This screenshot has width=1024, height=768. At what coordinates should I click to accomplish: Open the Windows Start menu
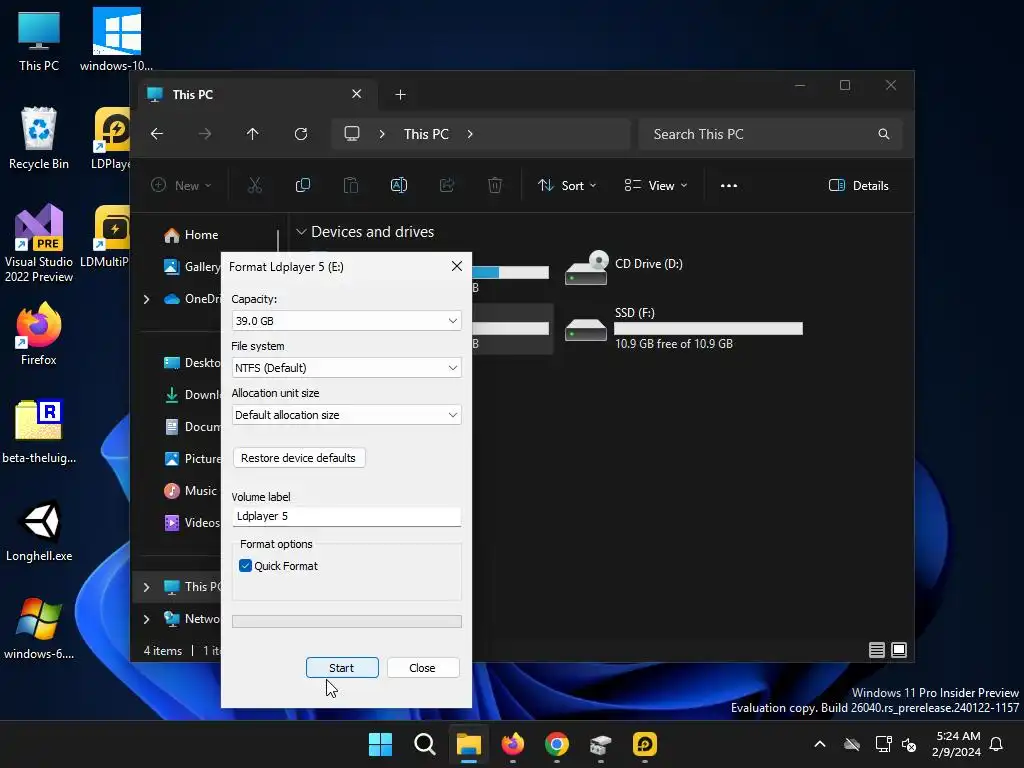380,744
